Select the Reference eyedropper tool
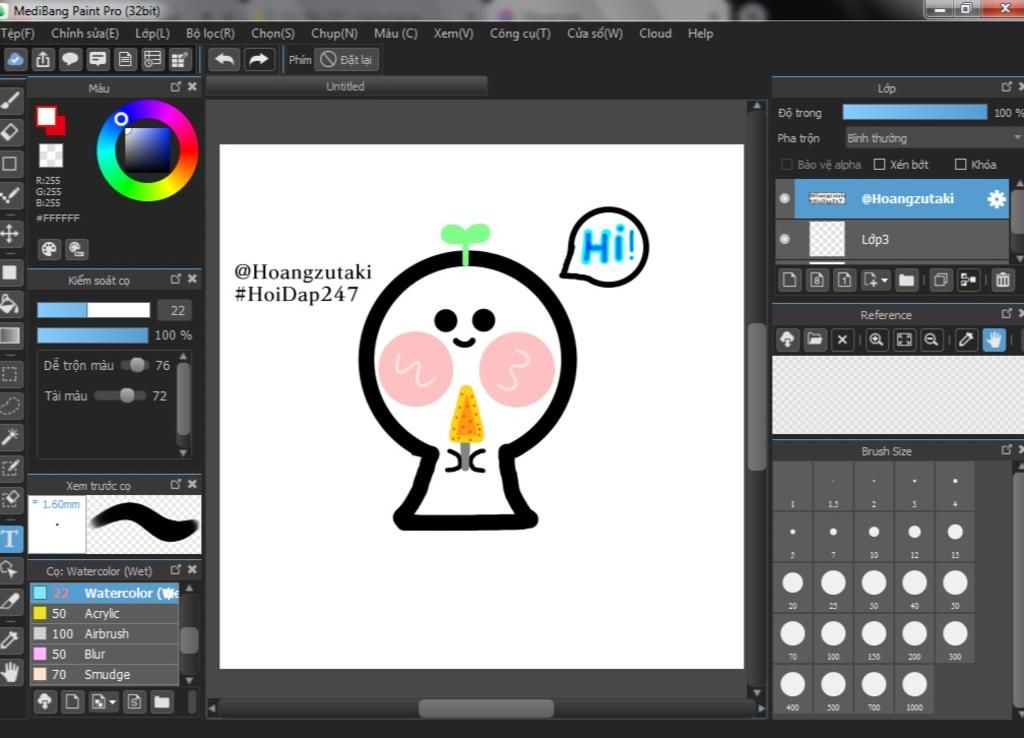1024x738 pixels. [x=966, y=340]
